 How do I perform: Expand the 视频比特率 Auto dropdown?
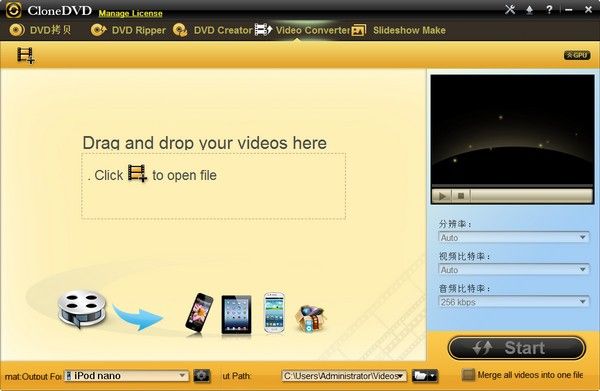coord(514,270)
